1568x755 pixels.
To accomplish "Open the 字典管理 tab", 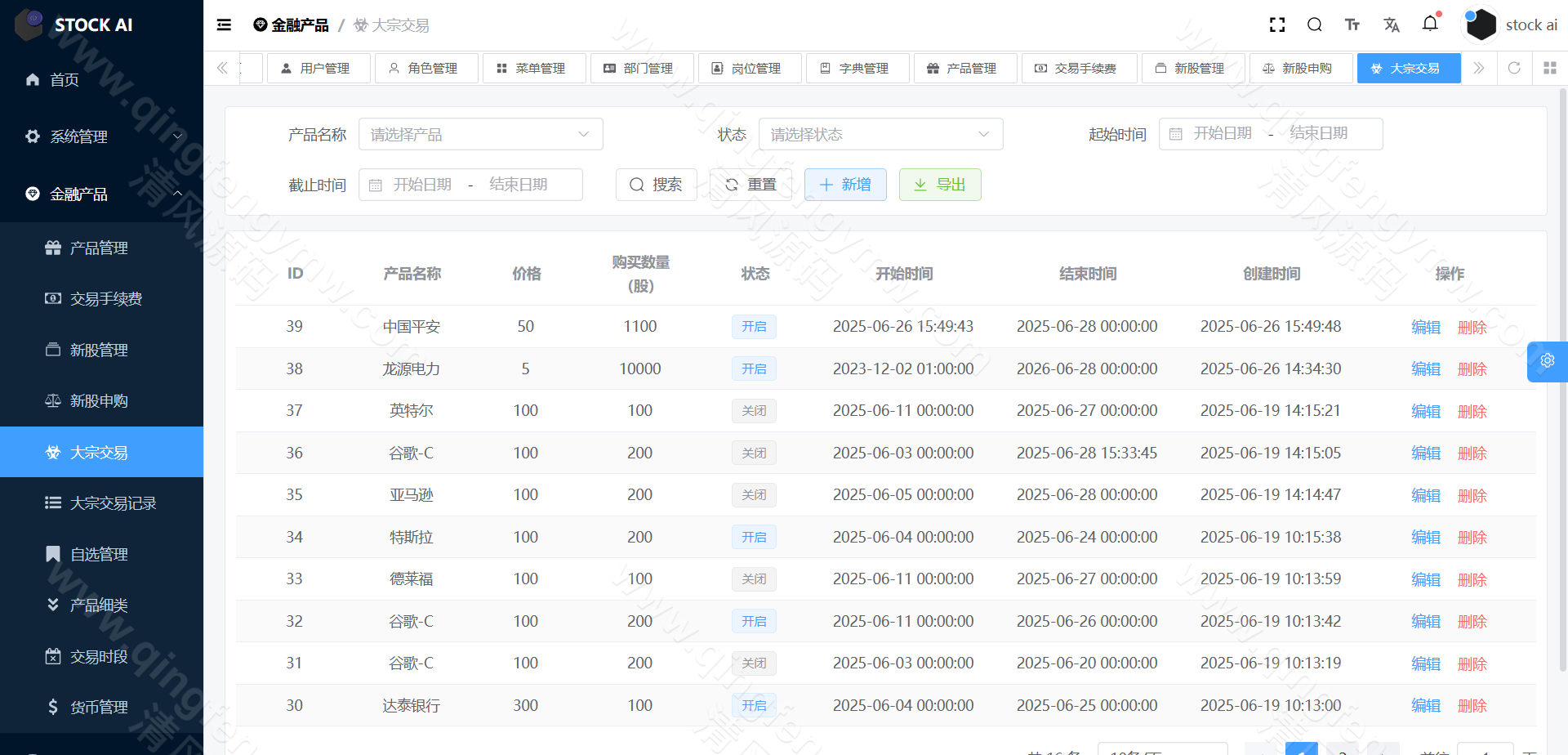I will (857, 68).
